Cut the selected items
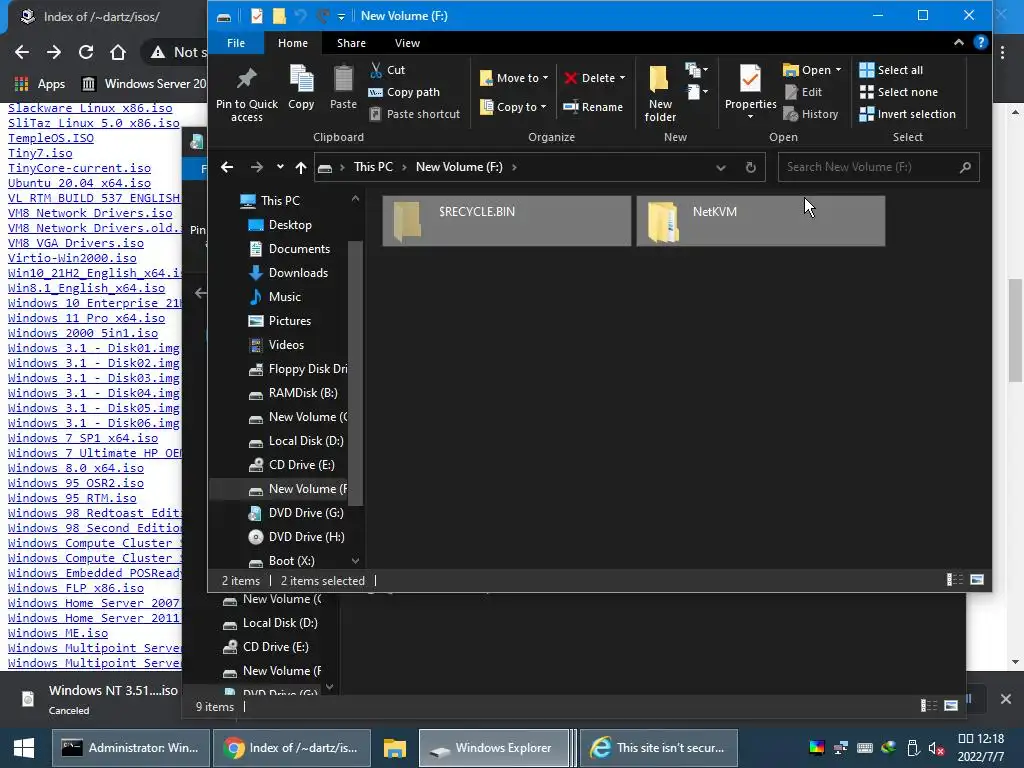Screen dimensions: 1024x768 coord(387,70)
